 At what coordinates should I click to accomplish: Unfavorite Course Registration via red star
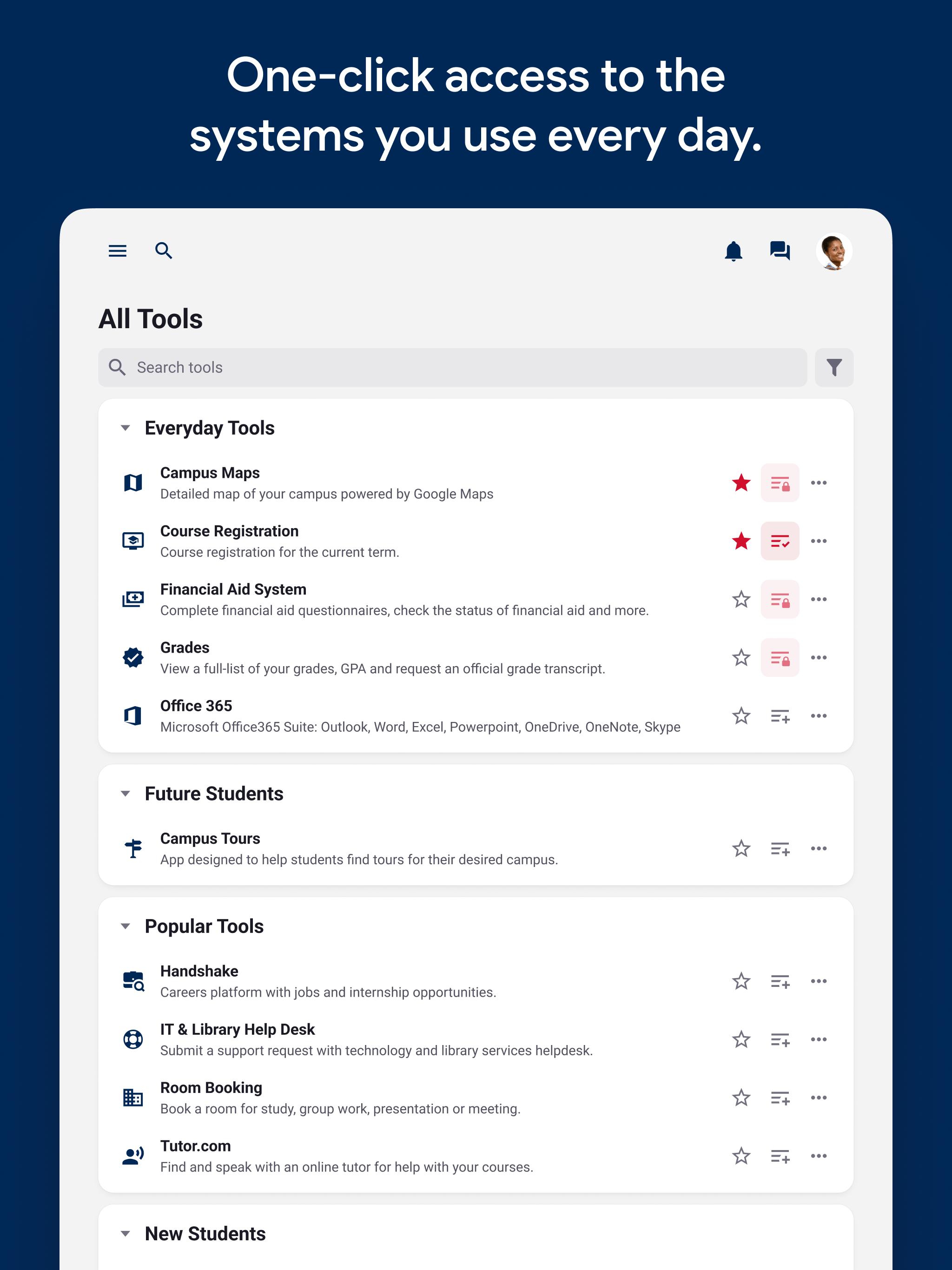pos(741,541)
